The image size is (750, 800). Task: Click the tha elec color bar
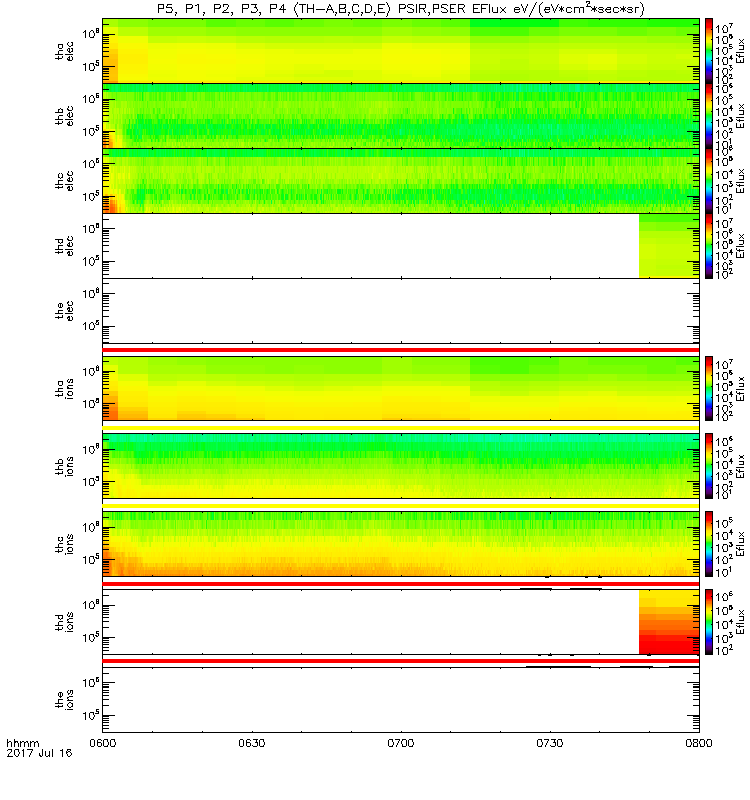pyautogui.click(x=709, y=51)
